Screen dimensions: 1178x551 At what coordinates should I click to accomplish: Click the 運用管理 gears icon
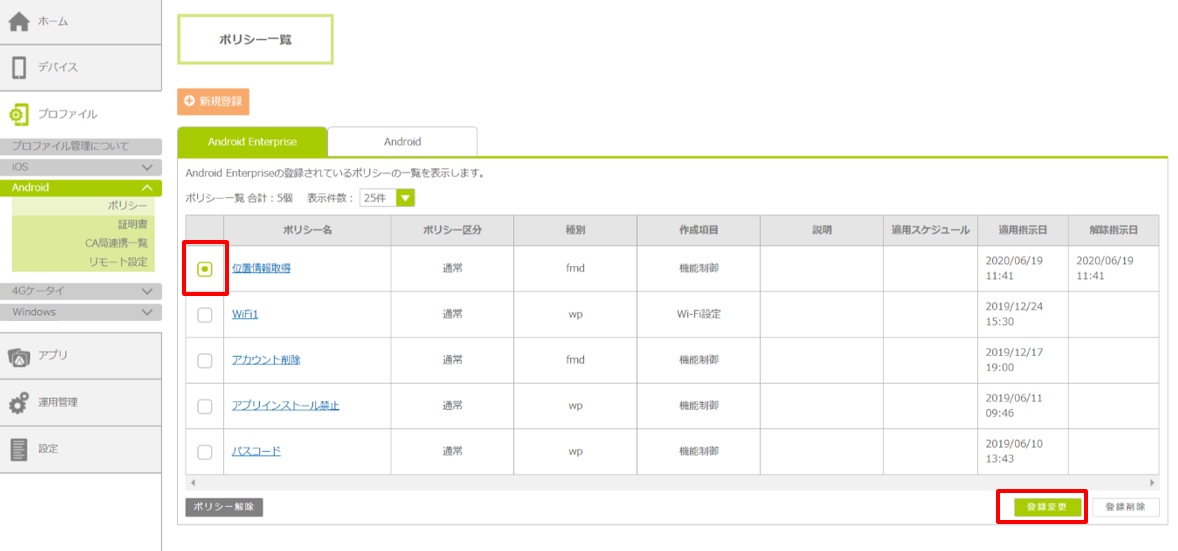pos(19,403)
